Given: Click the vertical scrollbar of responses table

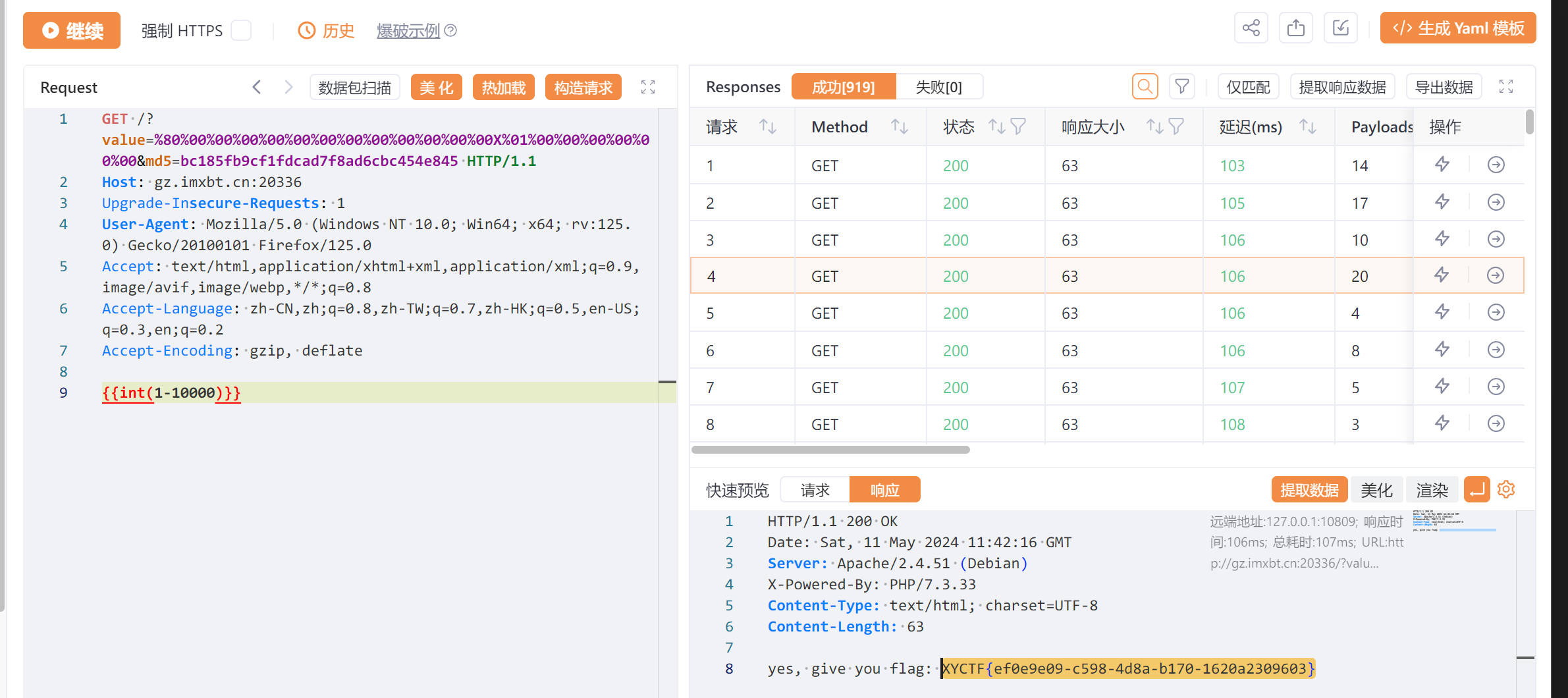Looking at the screenshot, I should coord(1529,122).
